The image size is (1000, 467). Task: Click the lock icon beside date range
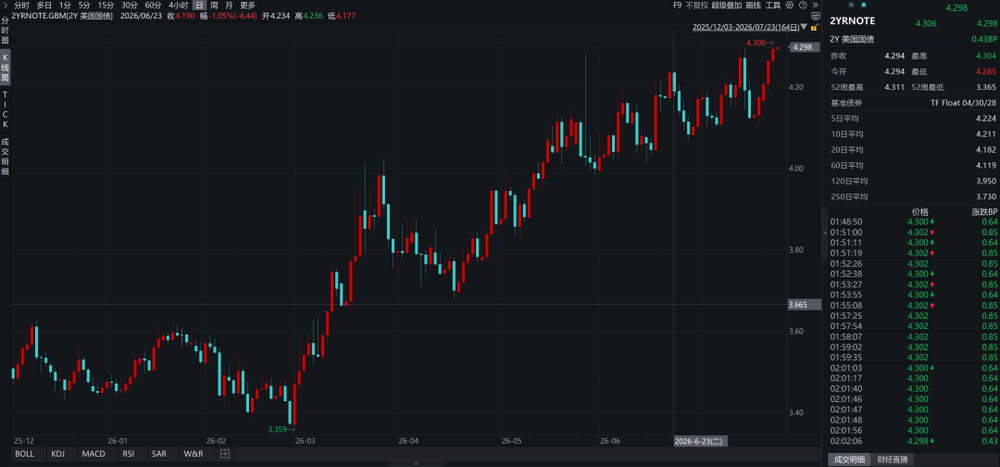[x=815, y=27]
